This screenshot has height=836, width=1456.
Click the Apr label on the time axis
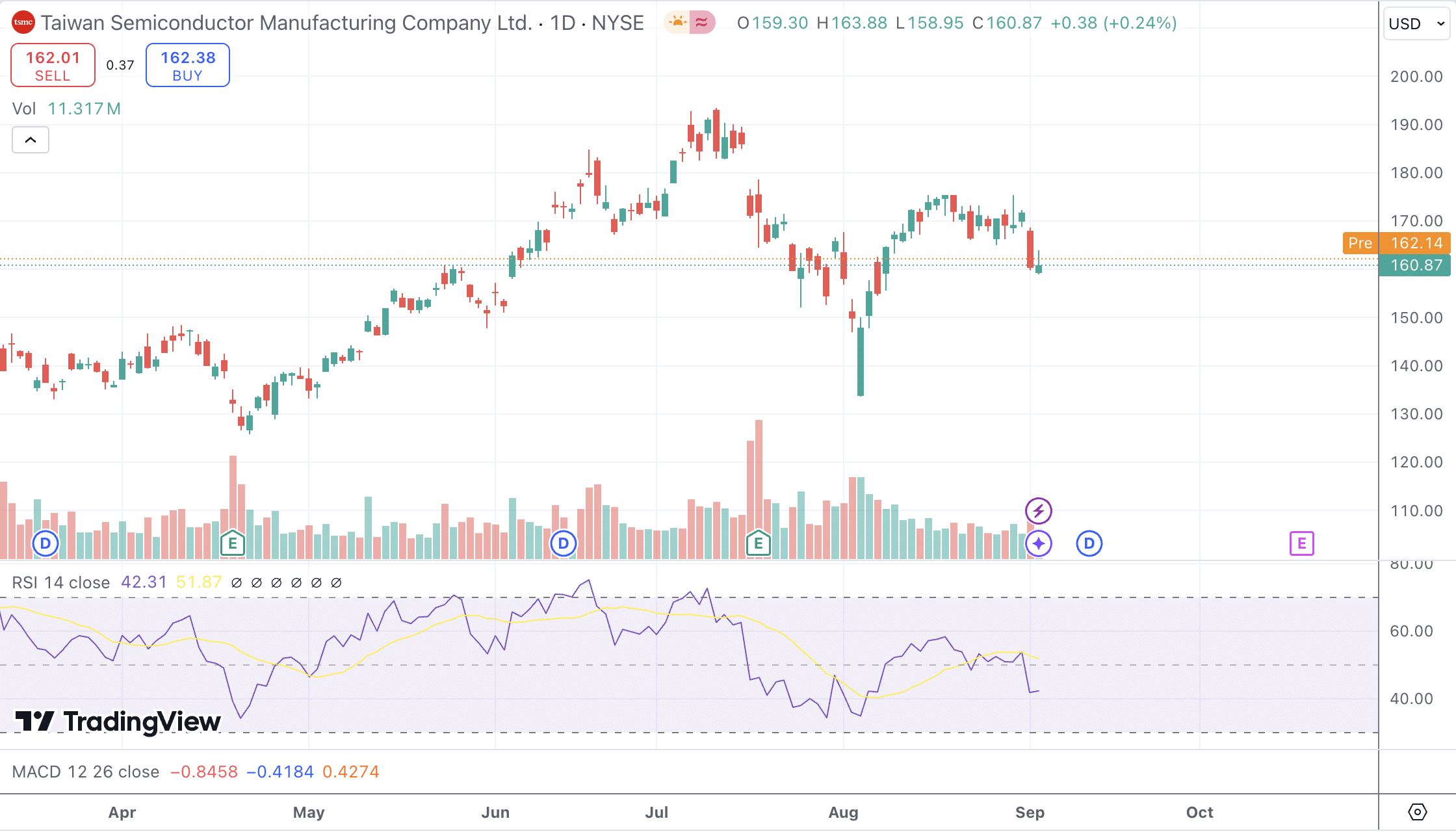point(122,813)
